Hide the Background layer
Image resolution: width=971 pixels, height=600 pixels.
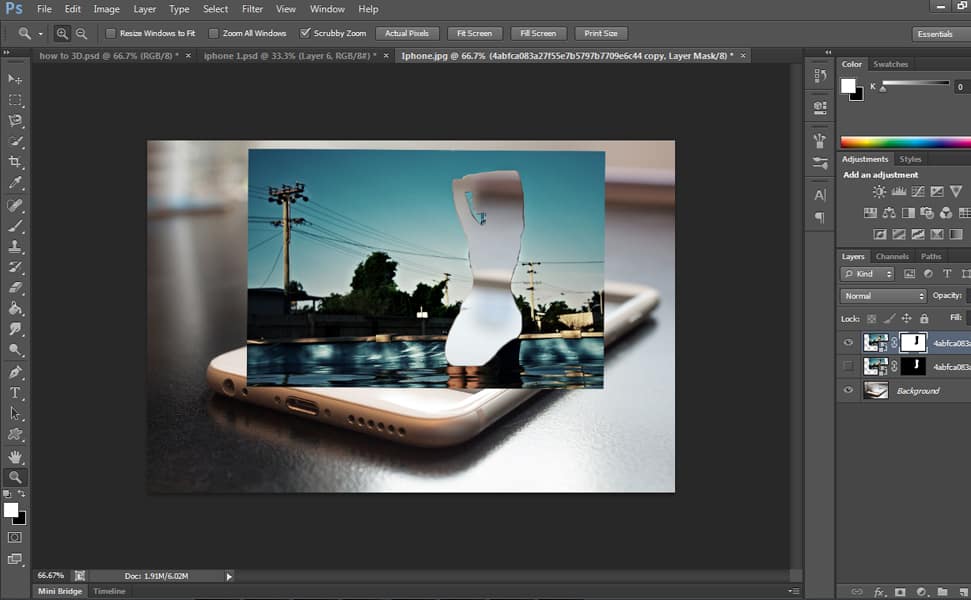848,390
